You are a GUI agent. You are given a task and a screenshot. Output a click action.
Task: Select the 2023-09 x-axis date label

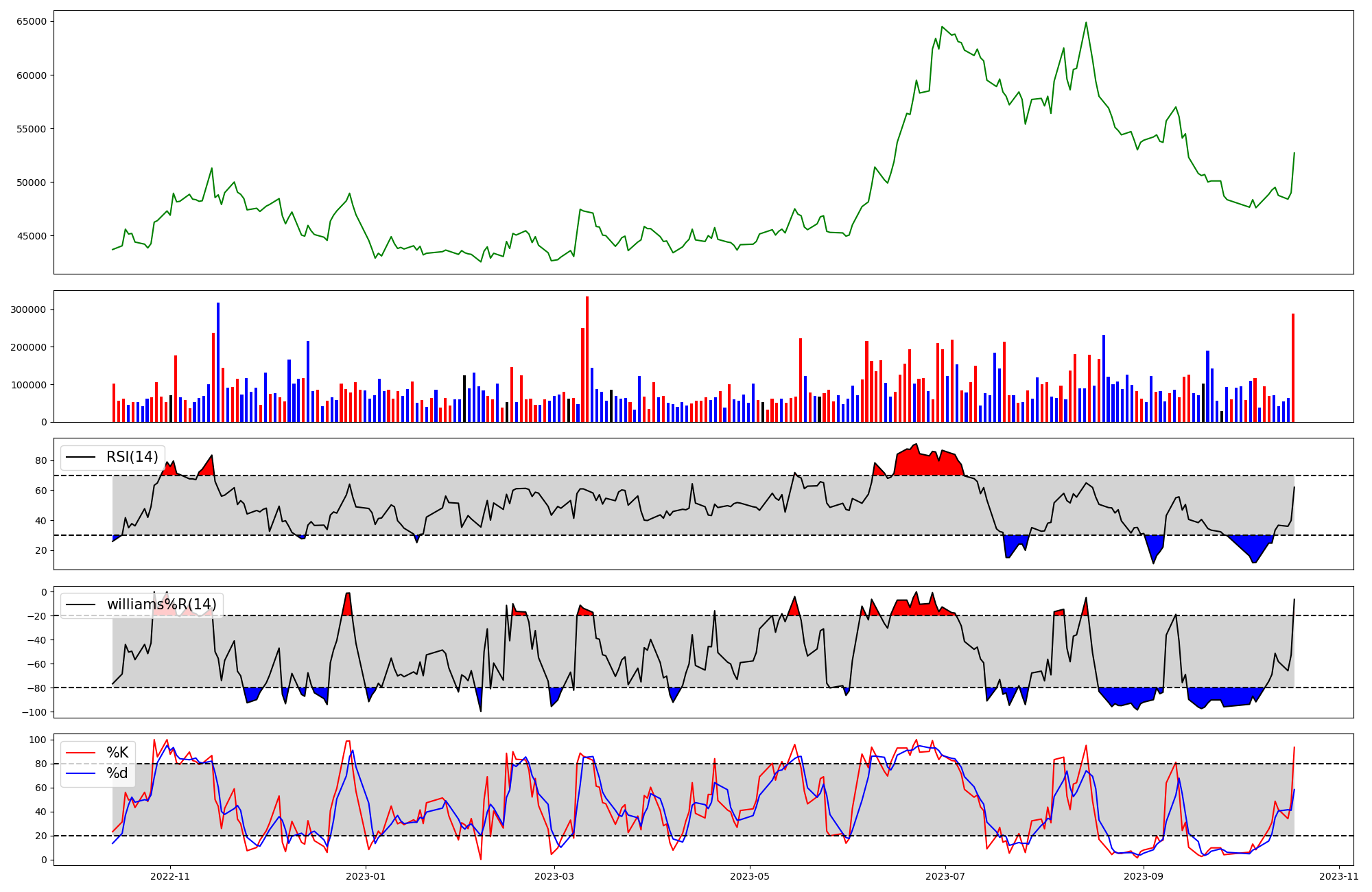[1144, 876]
